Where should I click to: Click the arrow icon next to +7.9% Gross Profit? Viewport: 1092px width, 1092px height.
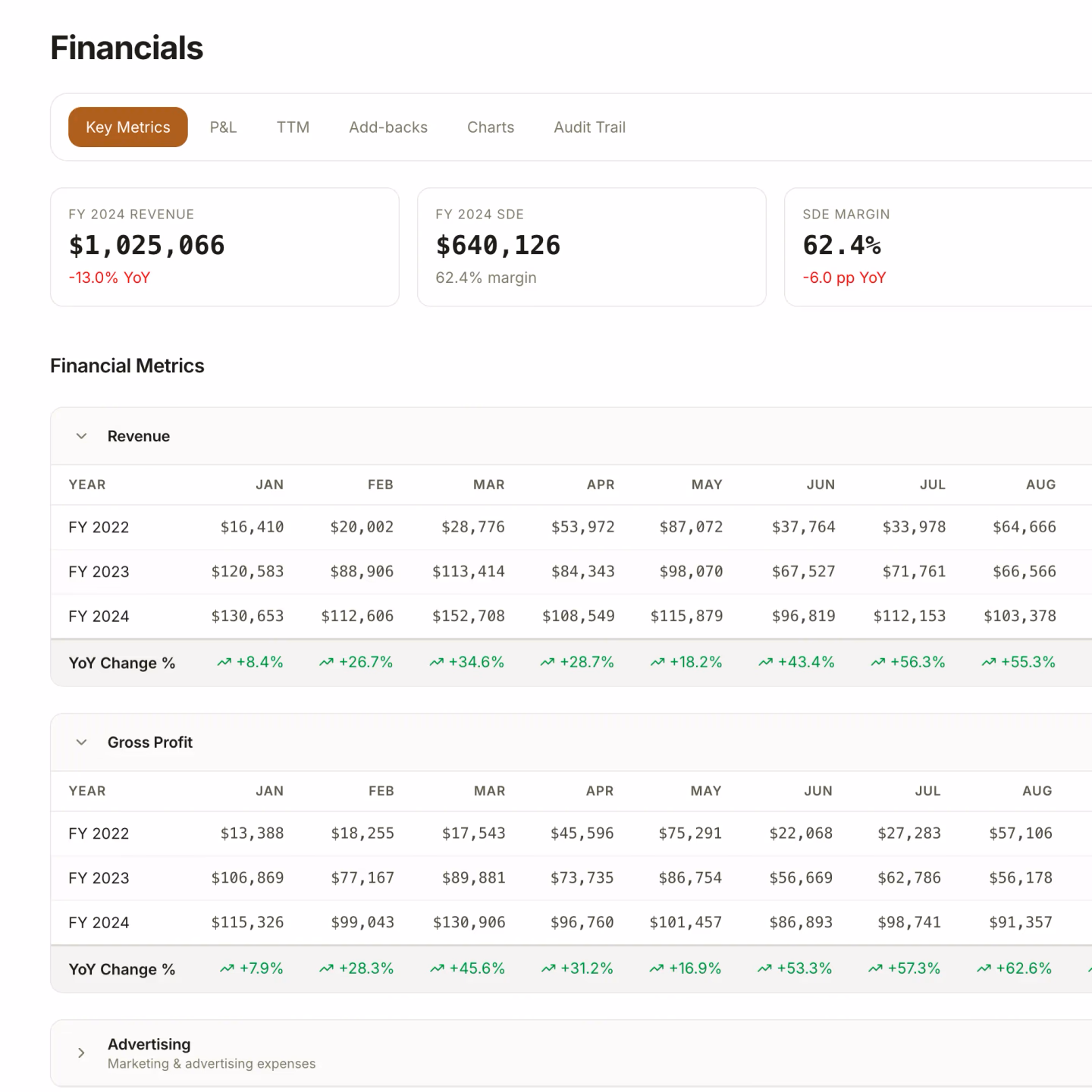tap(224, 968)
